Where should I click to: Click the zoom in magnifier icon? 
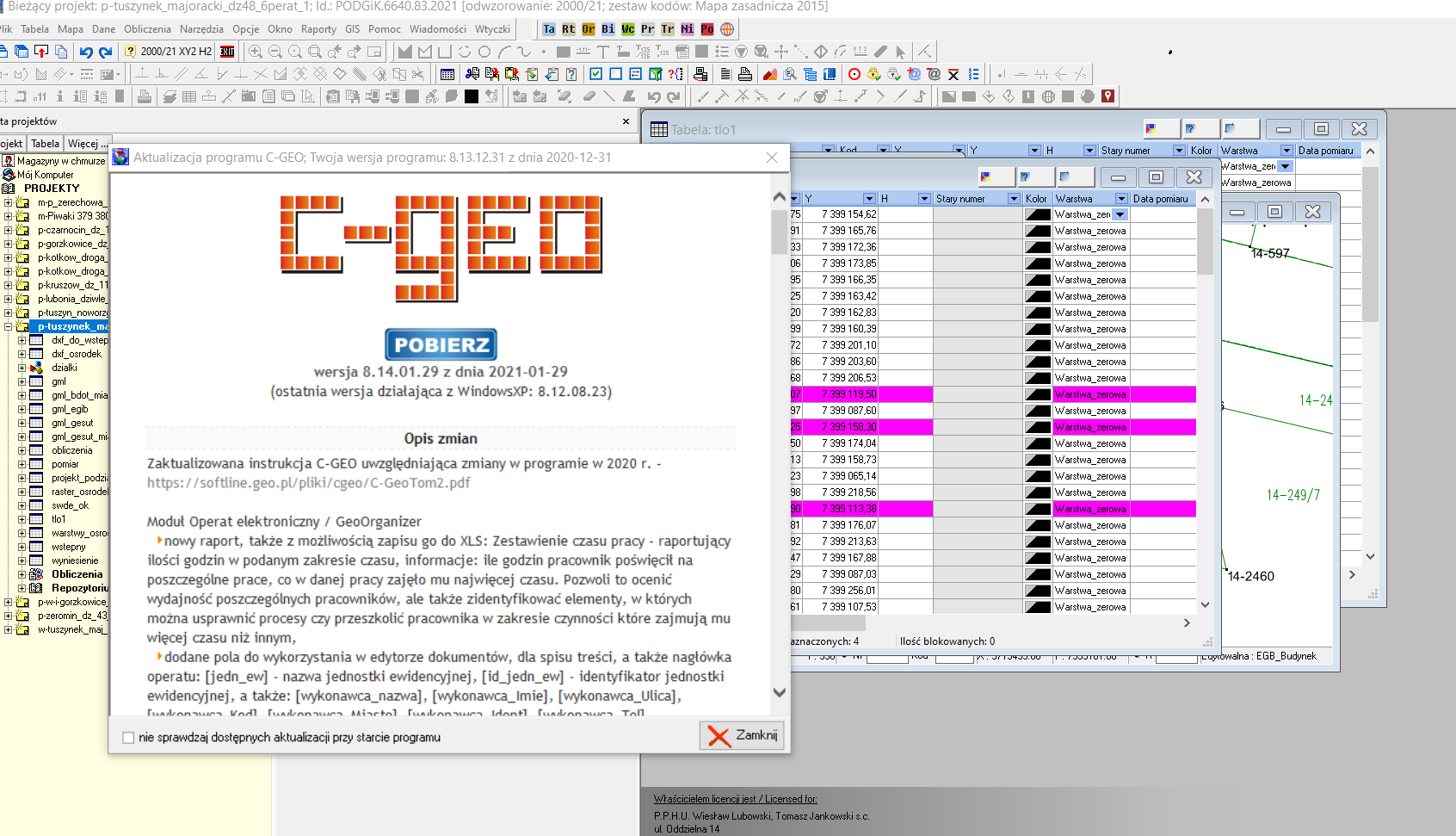256,52
